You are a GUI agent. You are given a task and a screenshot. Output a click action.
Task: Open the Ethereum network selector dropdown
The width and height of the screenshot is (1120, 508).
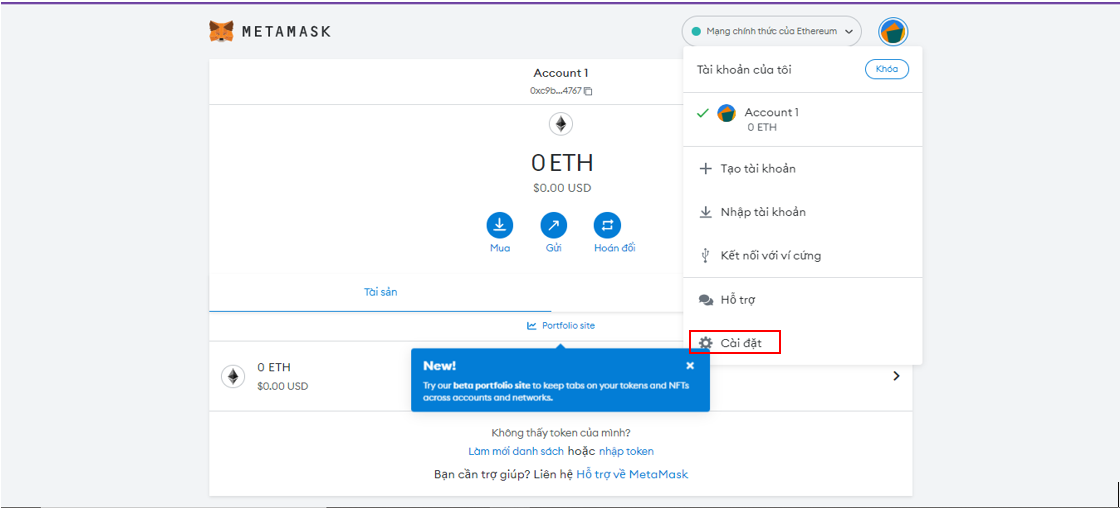[x=772, y=31]
